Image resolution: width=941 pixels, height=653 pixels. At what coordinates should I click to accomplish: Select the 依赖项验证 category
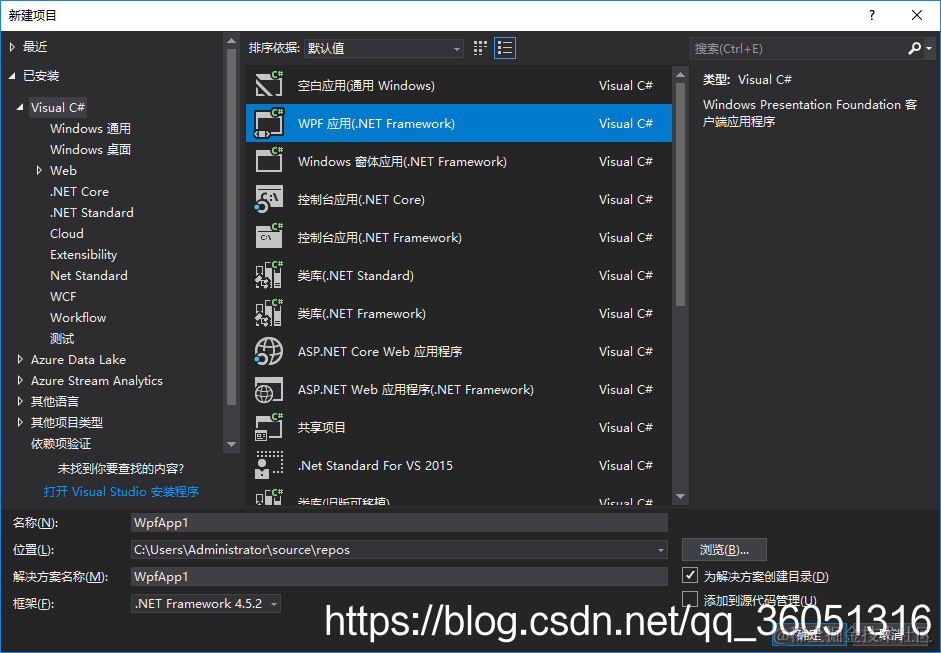61,444
